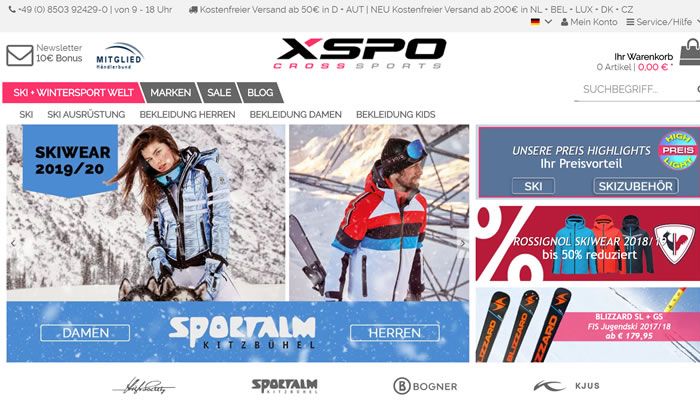
Task: Expand the German flag language dropdown
Action: [541, 21]
